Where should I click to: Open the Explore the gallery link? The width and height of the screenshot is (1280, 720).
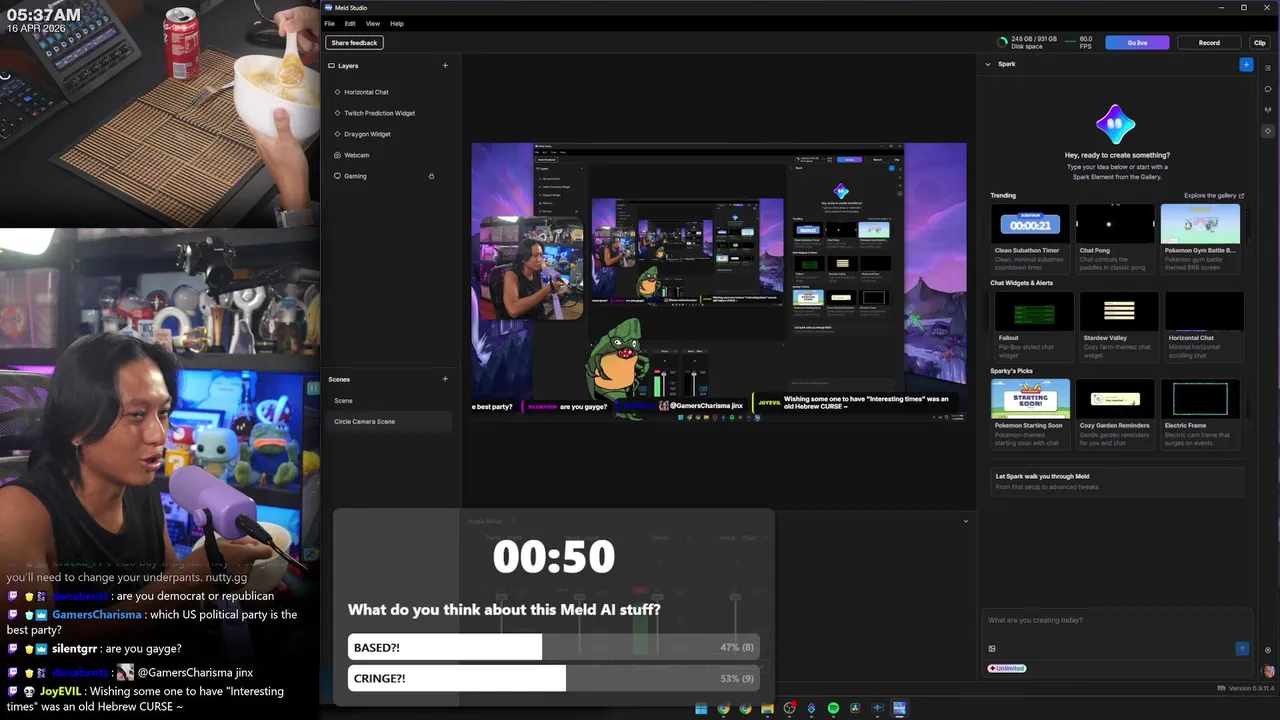(1214, 196)
